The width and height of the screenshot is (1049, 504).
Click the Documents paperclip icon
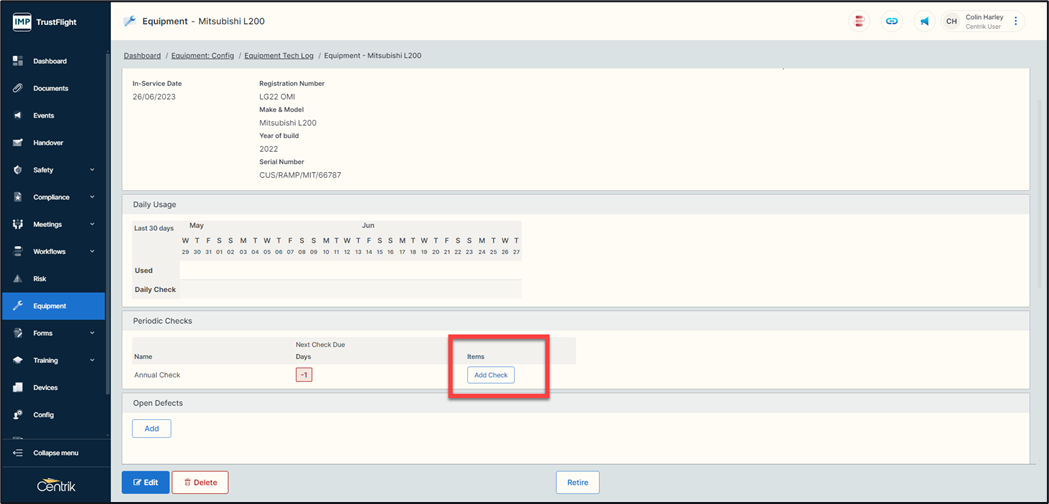click(x=18, y=88)
